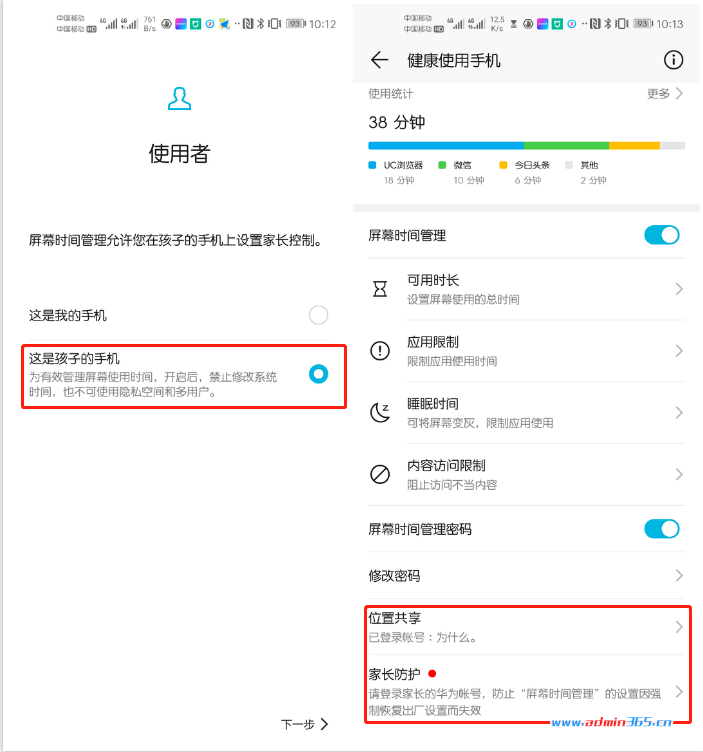Tap the hourglass icon for 可用时长
703x752 pixels.
click(380, 289)
